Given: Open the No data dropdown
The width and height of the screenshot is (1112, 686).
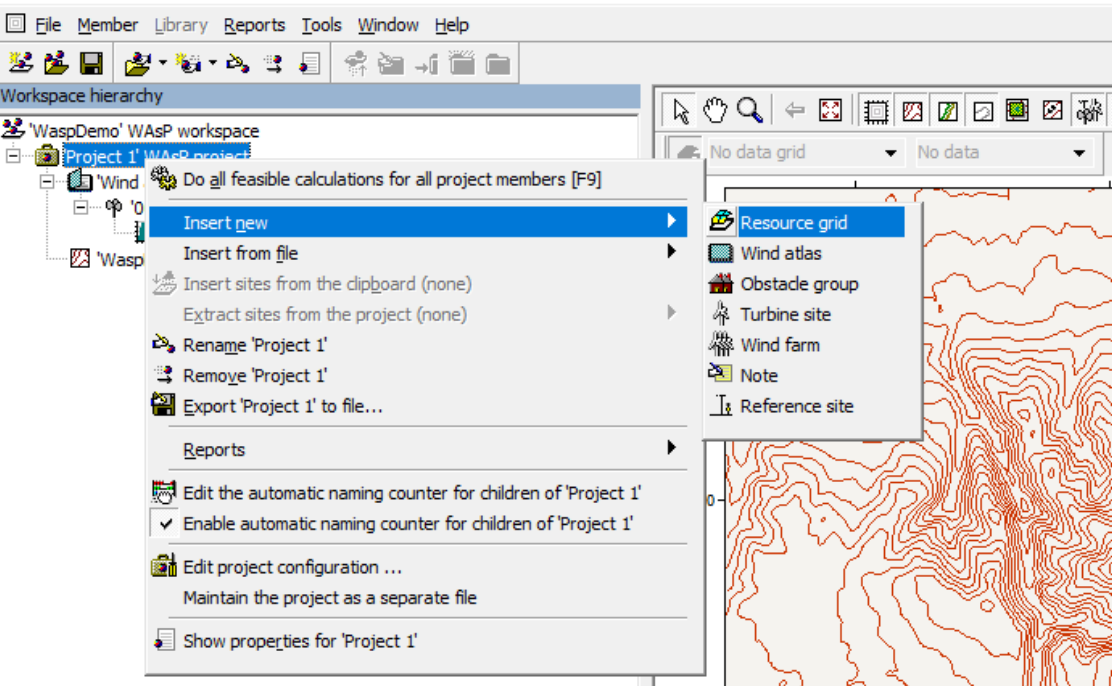Looking at the screenshot, I should click(x=1079, y=153).
